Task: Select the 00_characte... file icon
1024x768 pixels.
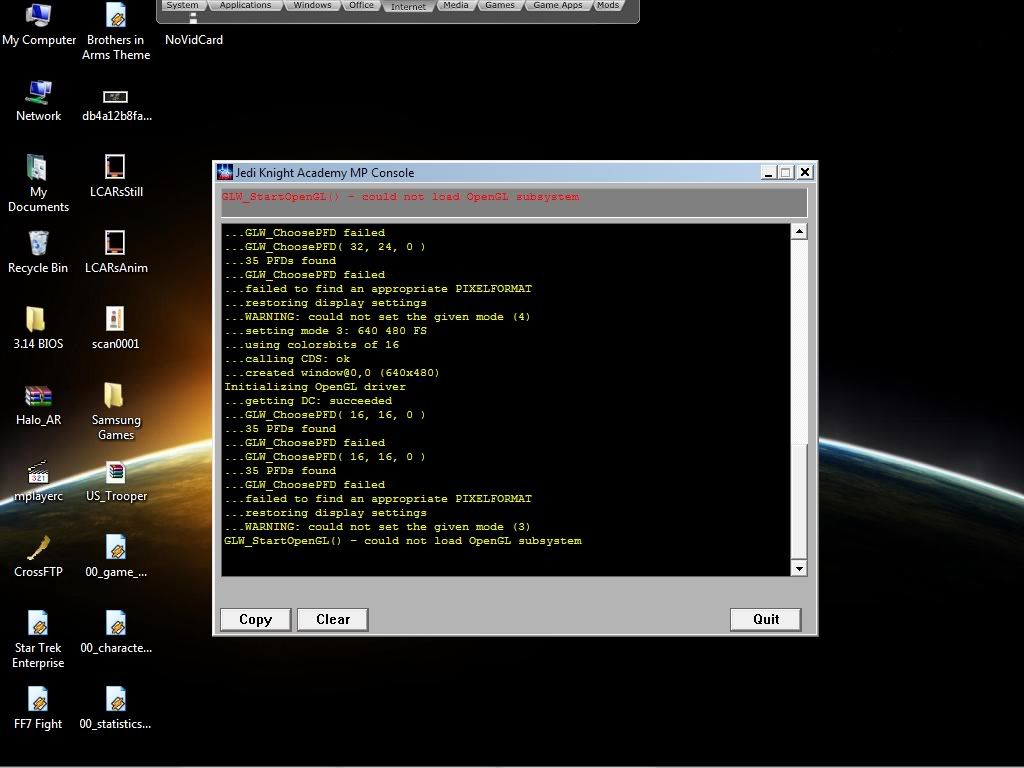Action: point(116,632)
